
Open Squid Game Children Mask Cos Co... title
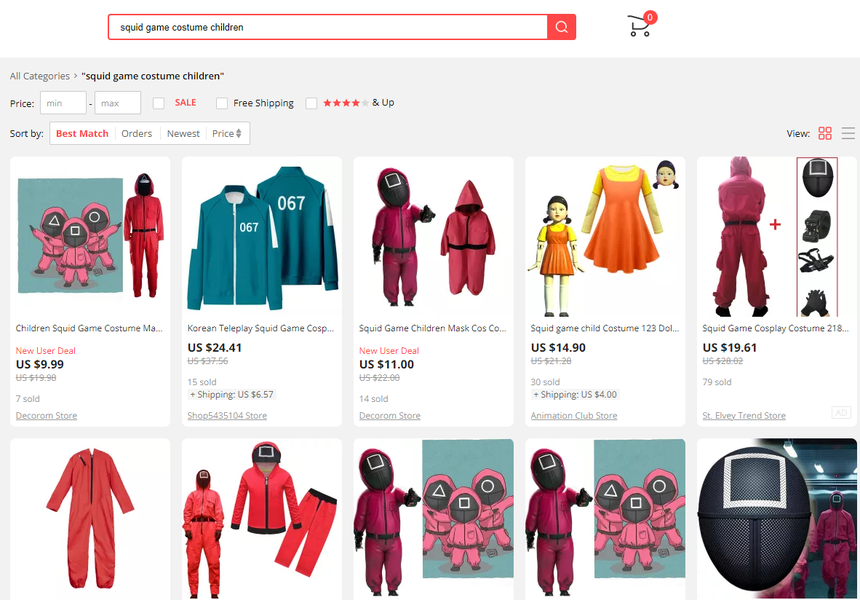(432, 328)
